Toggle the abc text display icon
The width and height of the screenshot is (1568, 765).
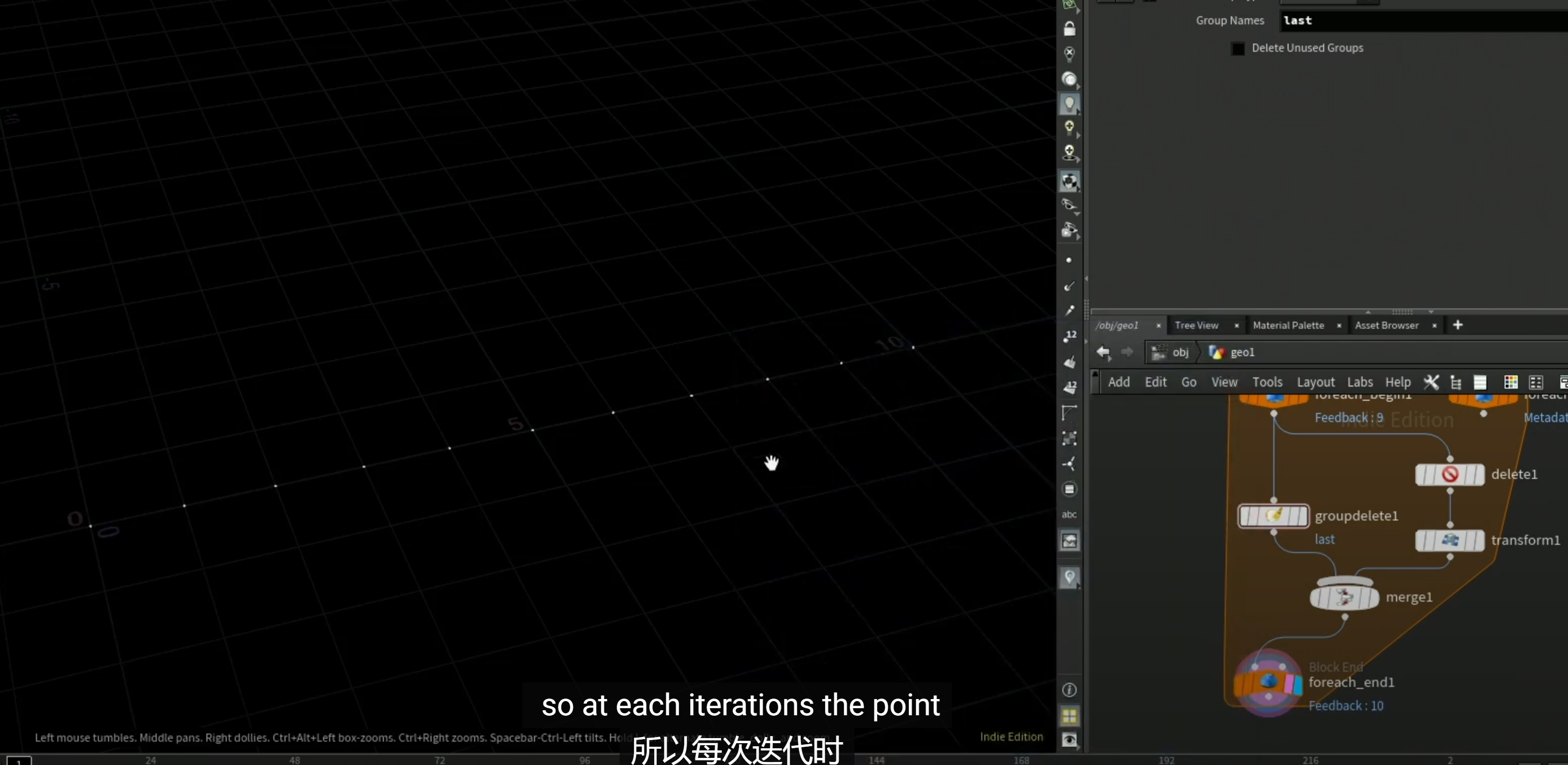[1070, 515]
